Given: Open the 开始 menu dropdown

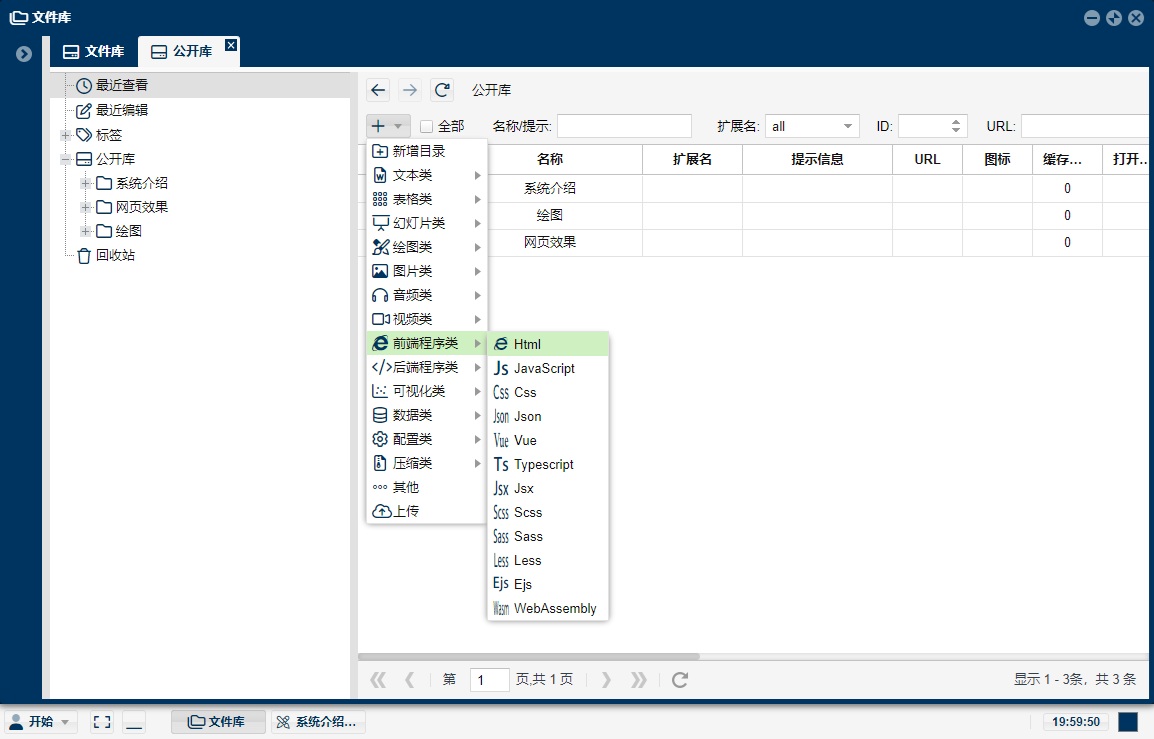Looking at the screenshot, I should click(x=36, y=721).
